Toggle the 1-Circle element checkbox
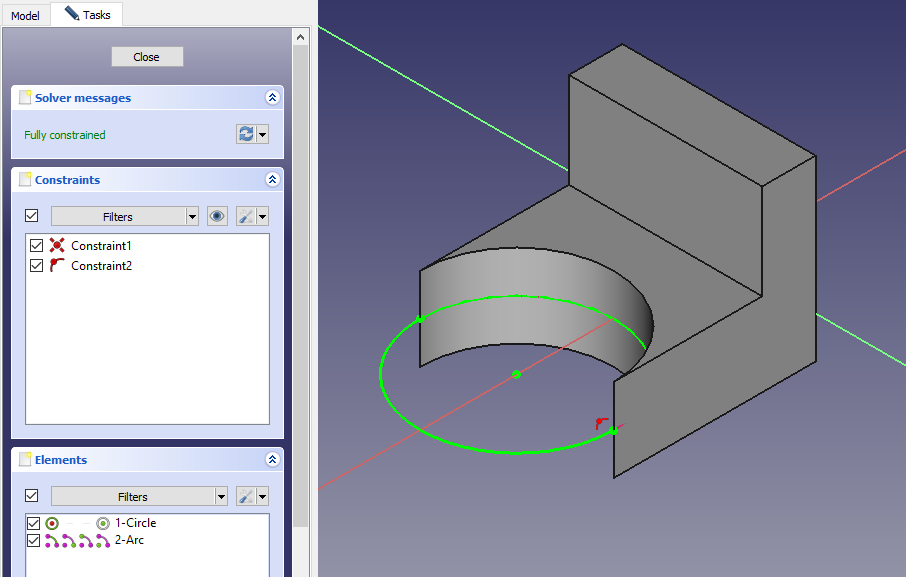This screenshot has width=906, height=577. point(34,523)
